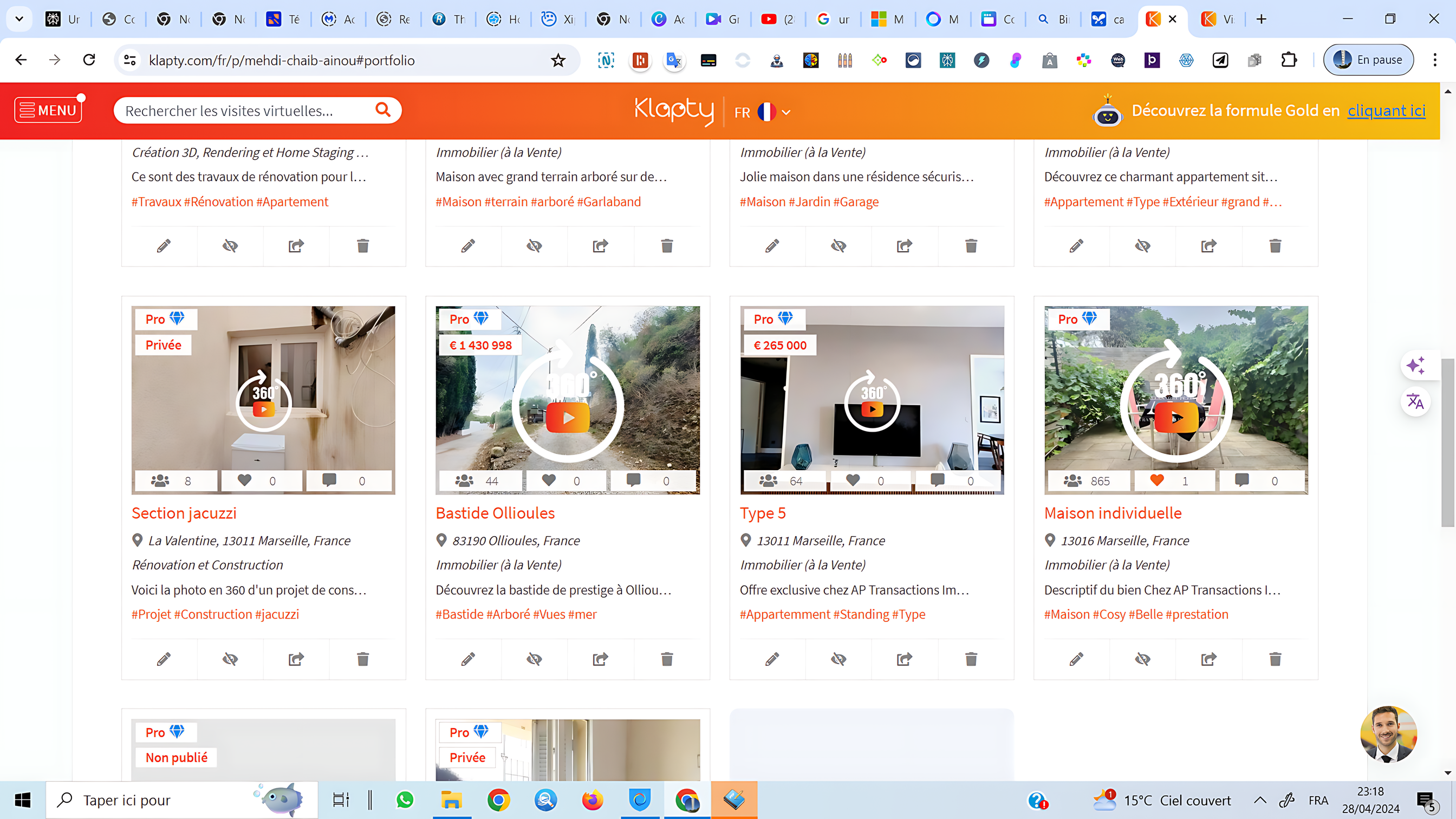Play the Section jacuzzi 360 thumbnail
This screenshot has height=819, width=1456.
tap(263, 400)
